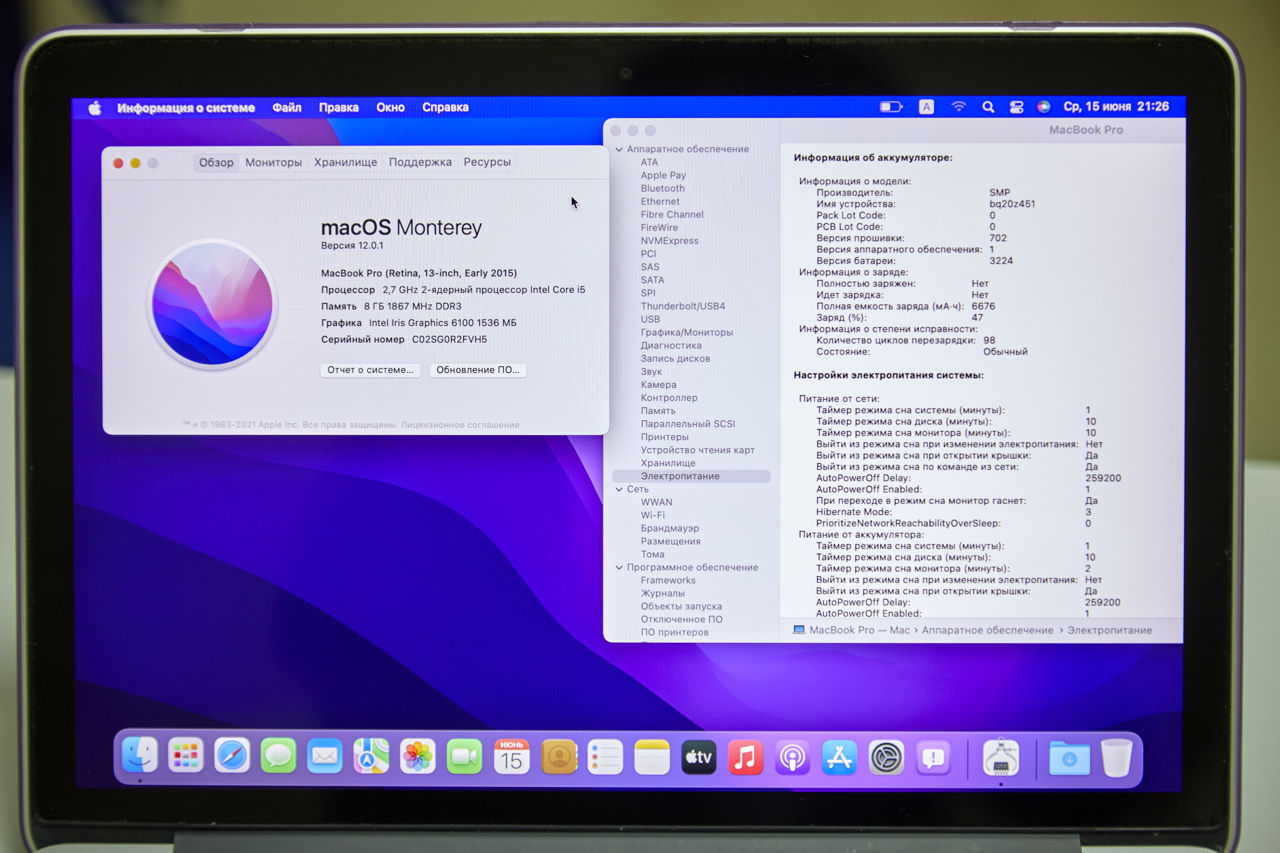Open Calendar showing 15 in Dock
This screenshot has height=853, width=1280.
[x=511, y=756]
